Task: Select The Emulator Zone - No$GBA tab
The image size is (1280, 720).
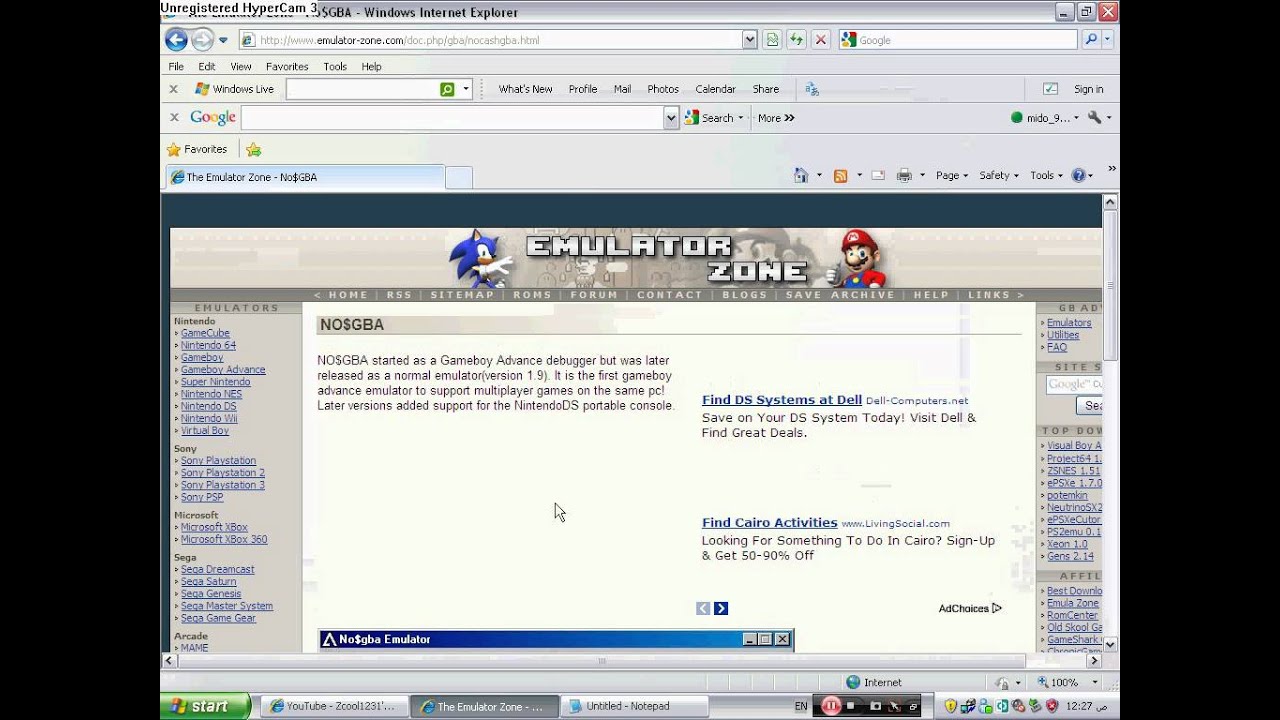Action: point(304,177)
